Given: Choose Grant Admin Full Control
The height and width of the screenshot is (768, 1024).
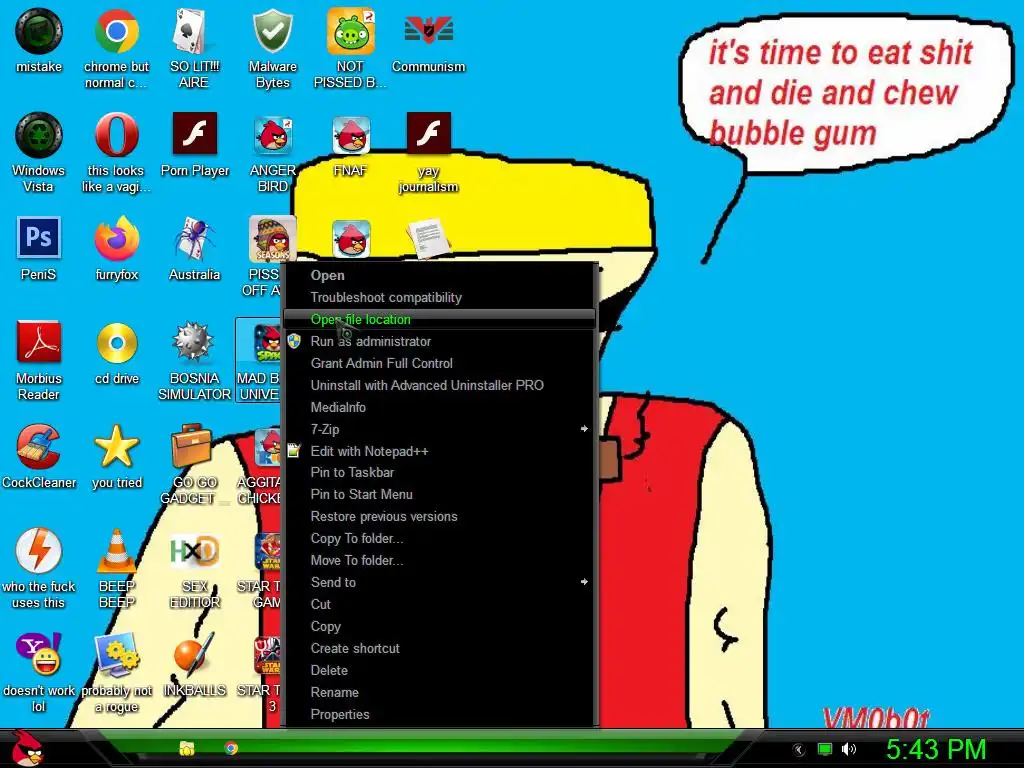Looking at the screenshot, I should coord(440,364).
